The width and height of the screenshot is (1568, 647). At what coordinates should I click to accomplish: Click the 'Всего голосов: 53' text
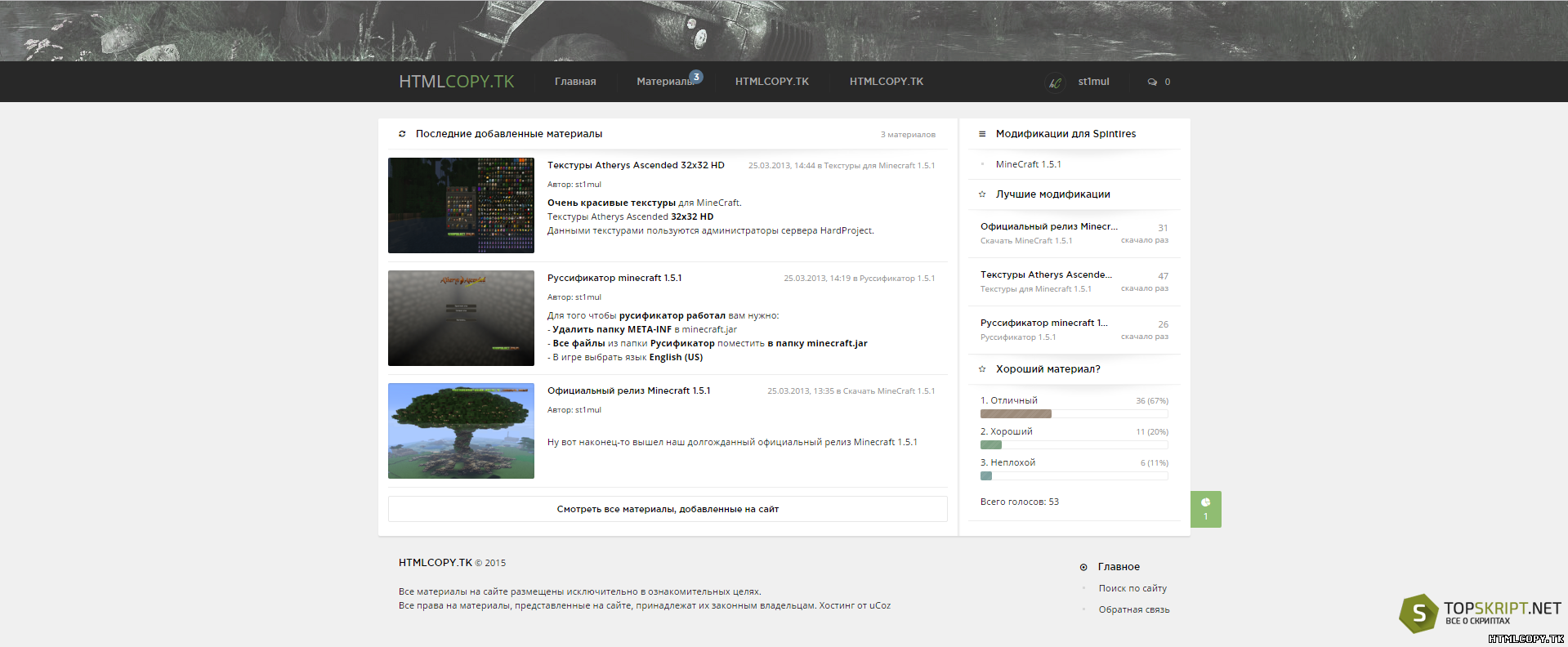click(x=1020, y=502)
